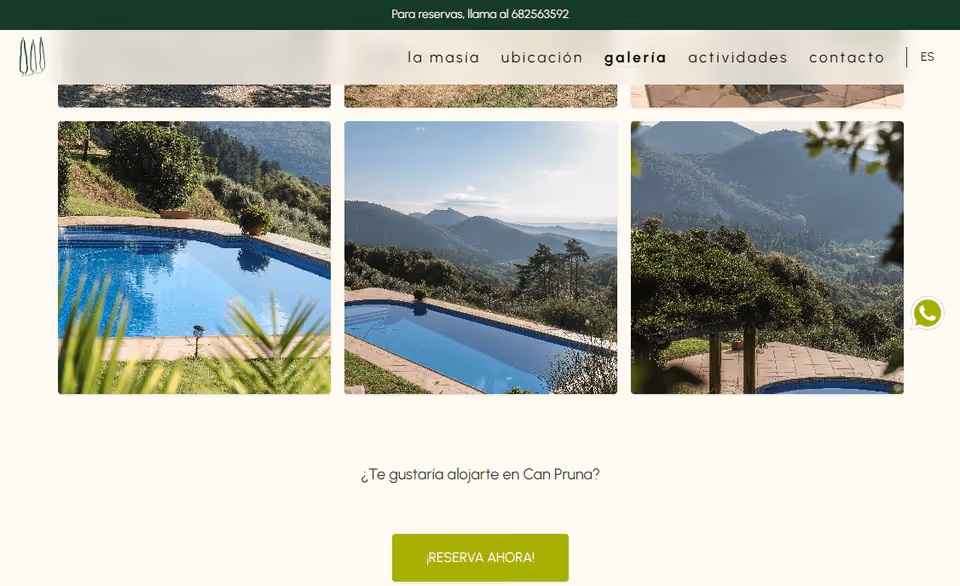Image resolution: width=960 pixels, height=586 pixels.
Task: Open the partially hidden terrace tiles photo
Action: pyautogui.click(x=767, y=96)
